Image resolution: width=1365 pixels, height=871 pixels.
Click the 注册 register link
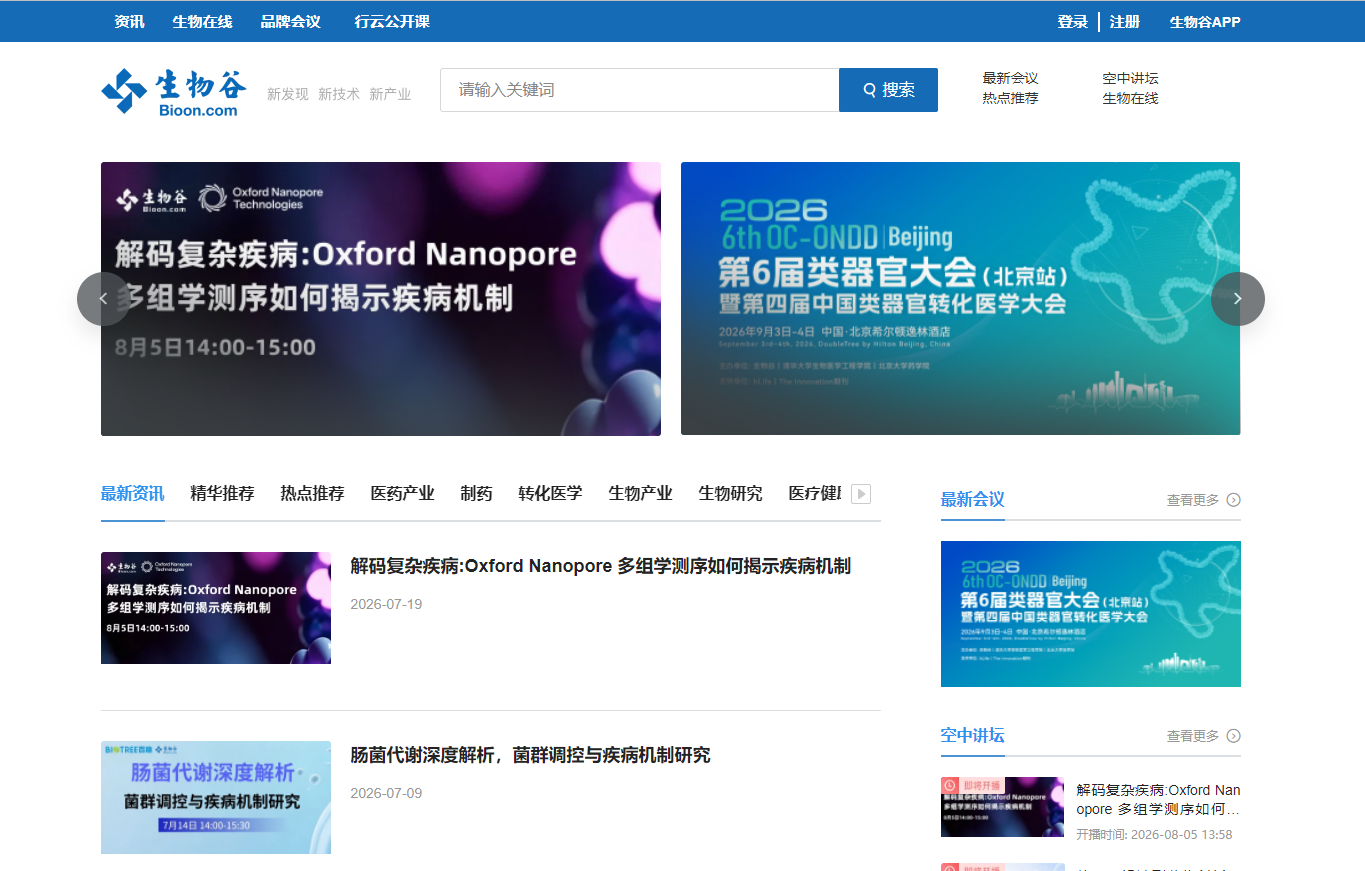pos(1124,21)
